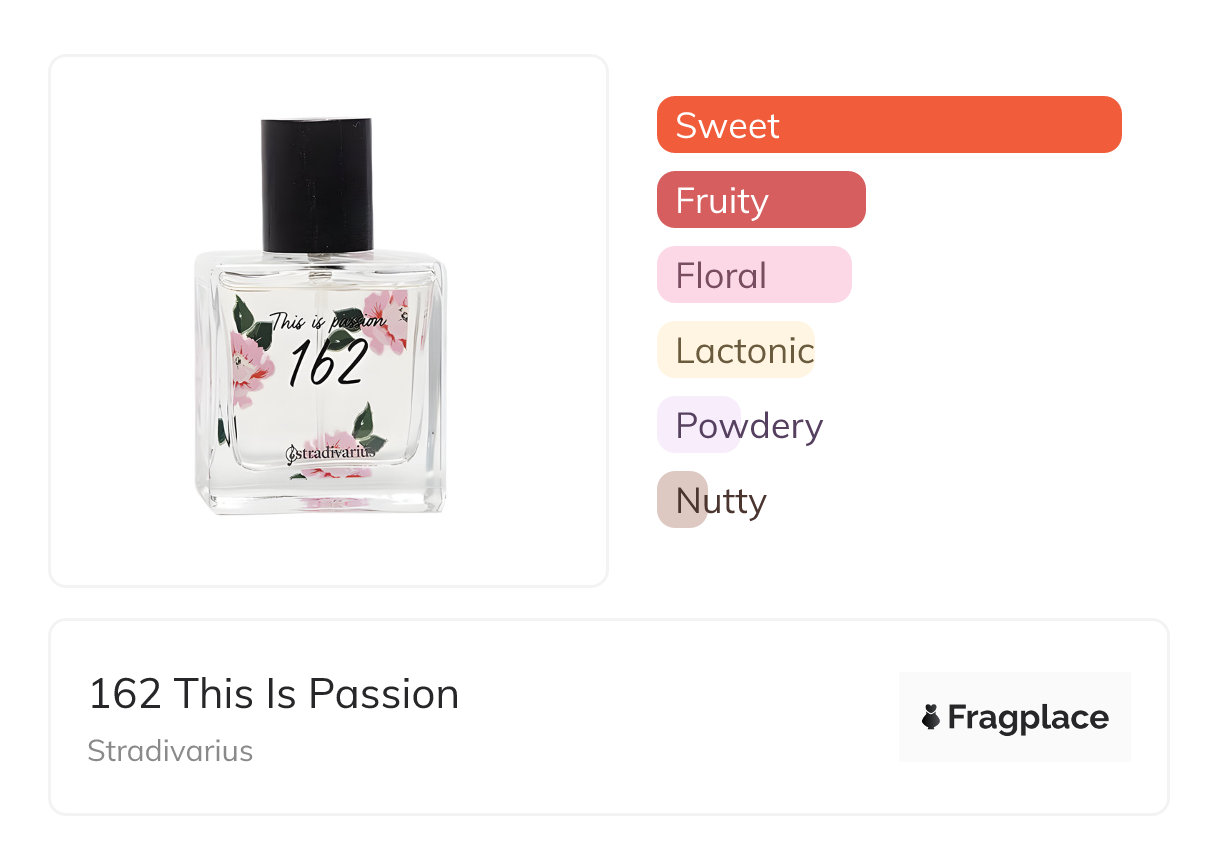Select the cream Lactonic accord bar
This screenshot has height=864, width=1218.
736,350
